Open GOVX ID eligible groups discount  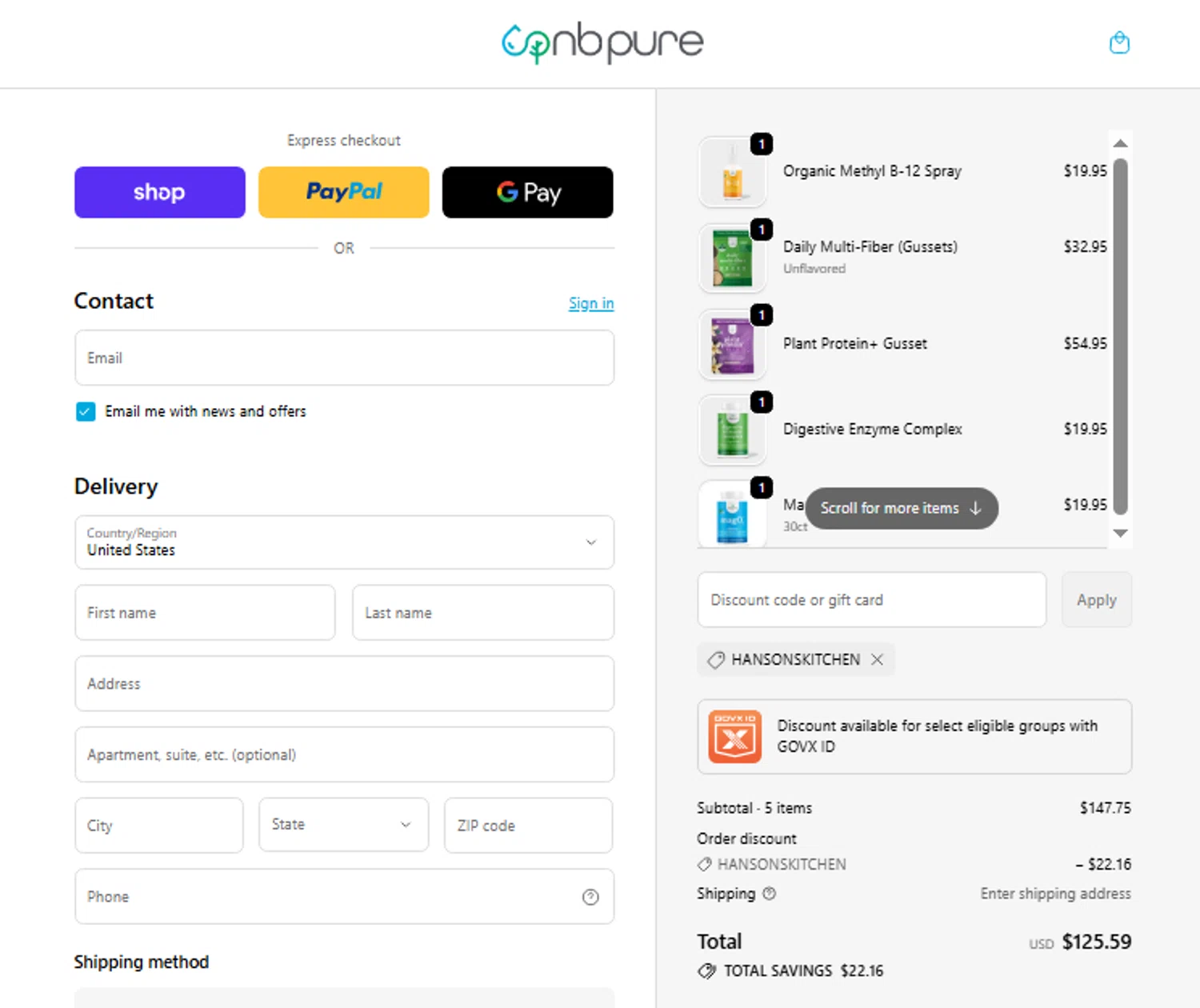914,737
